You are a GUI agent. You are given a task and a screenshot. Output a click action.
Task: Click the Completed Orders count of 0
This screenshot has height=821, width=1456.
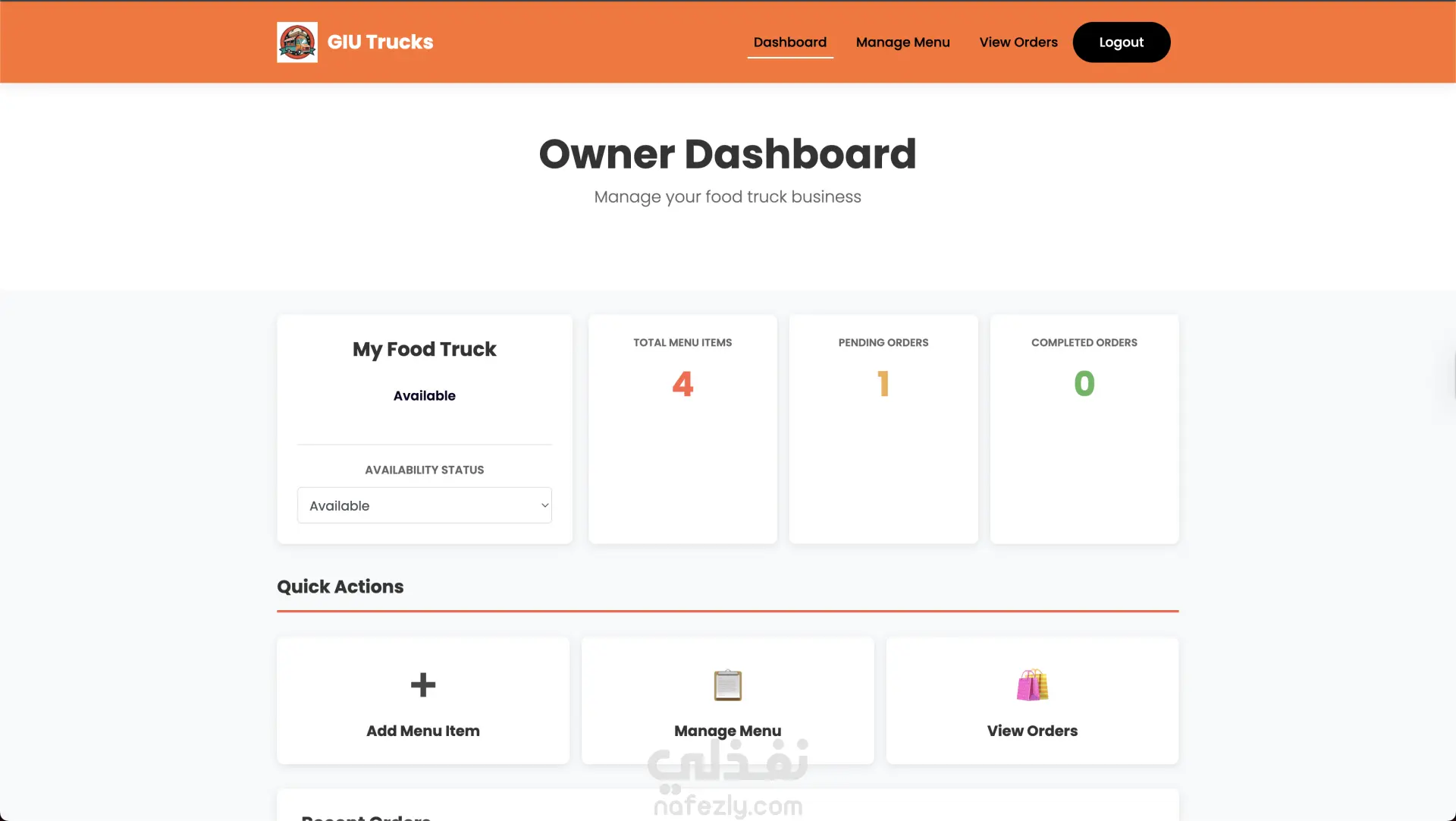(x=1084, y=384)
